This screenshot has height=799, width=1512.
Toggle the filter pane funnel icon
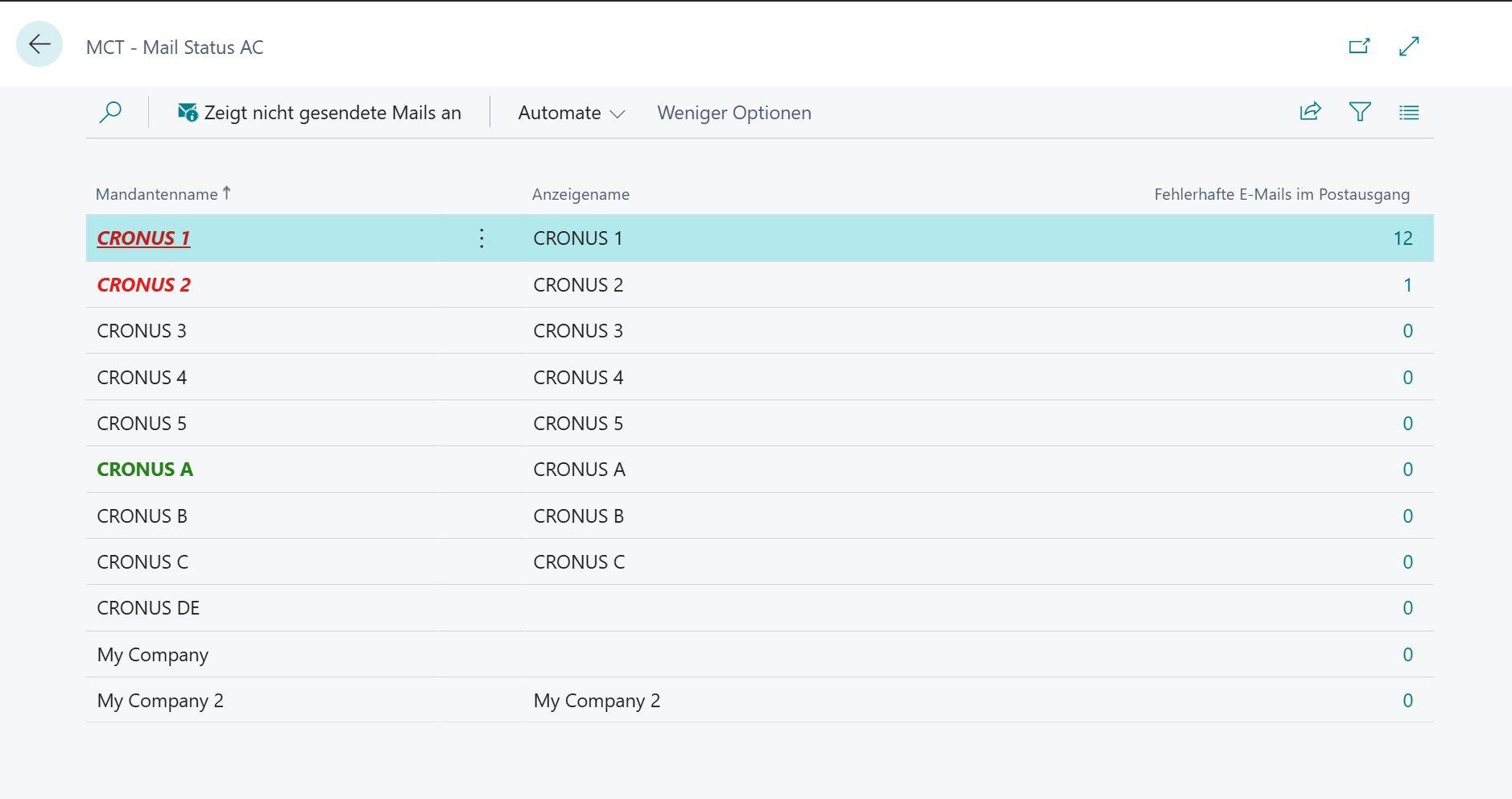click(x=1360, y=112)
